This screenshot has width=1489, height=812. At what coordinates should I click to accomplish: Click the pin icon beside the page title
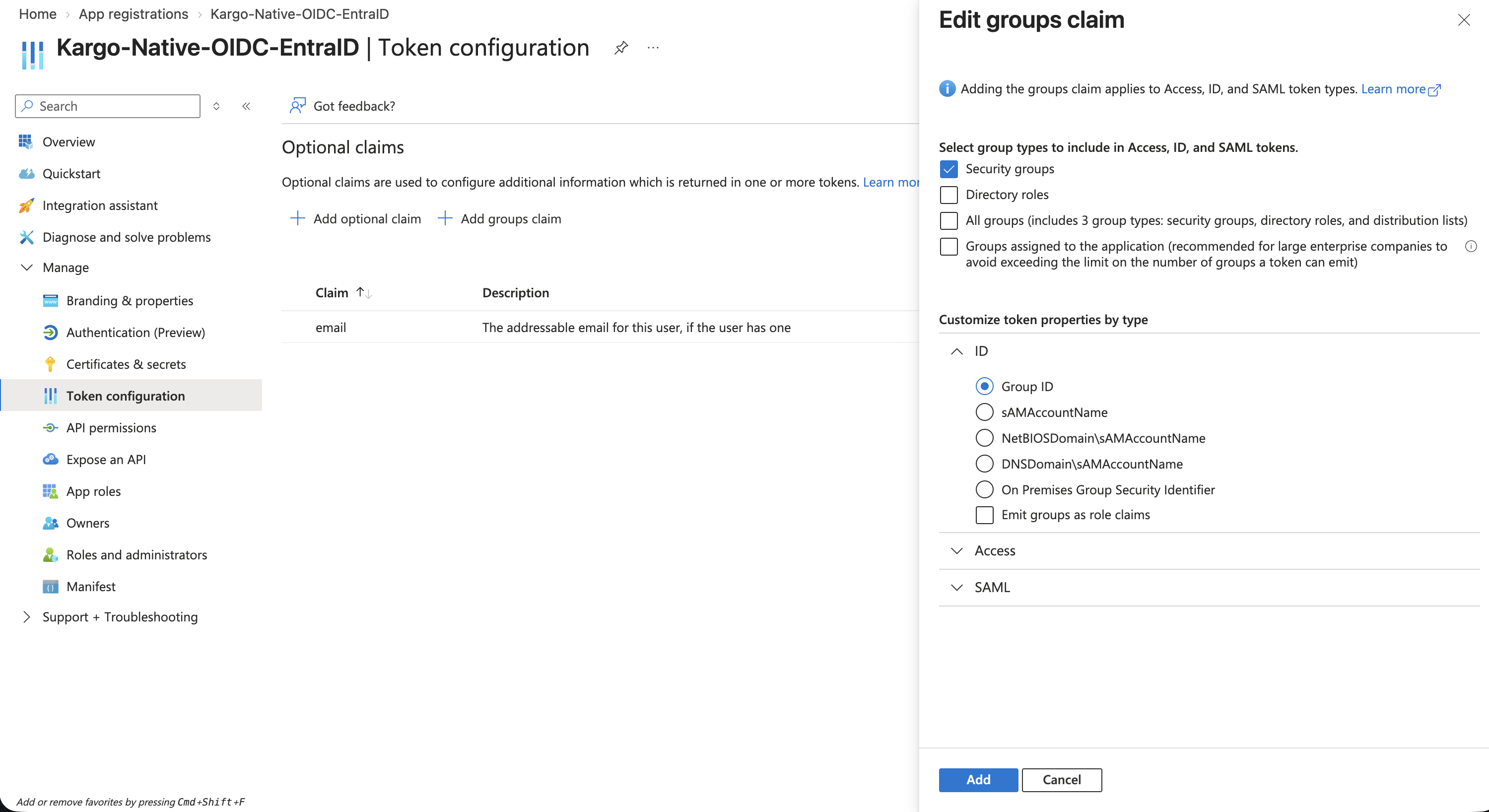[x=621, y=47]
